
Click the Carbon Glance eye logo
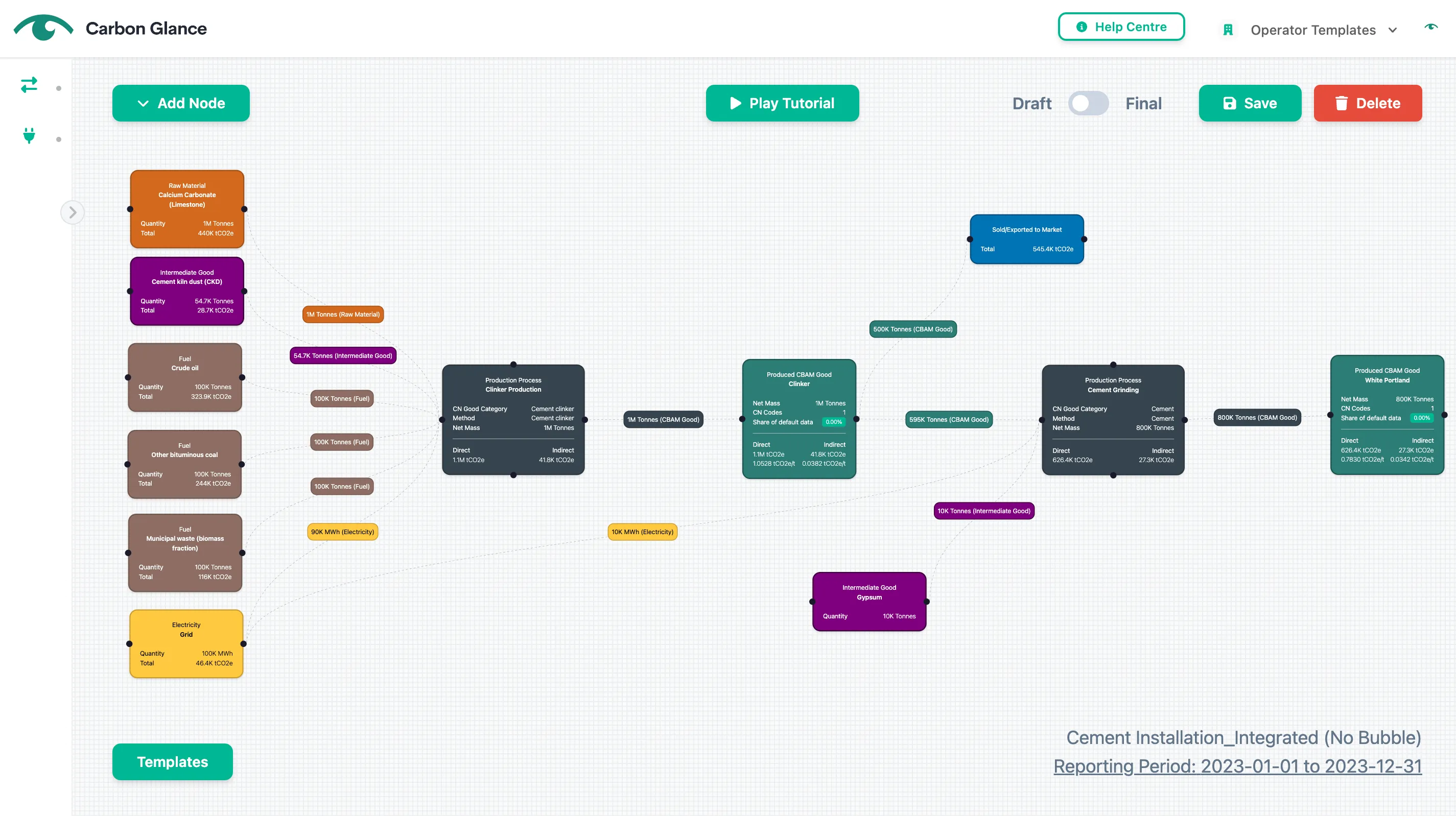43,28
